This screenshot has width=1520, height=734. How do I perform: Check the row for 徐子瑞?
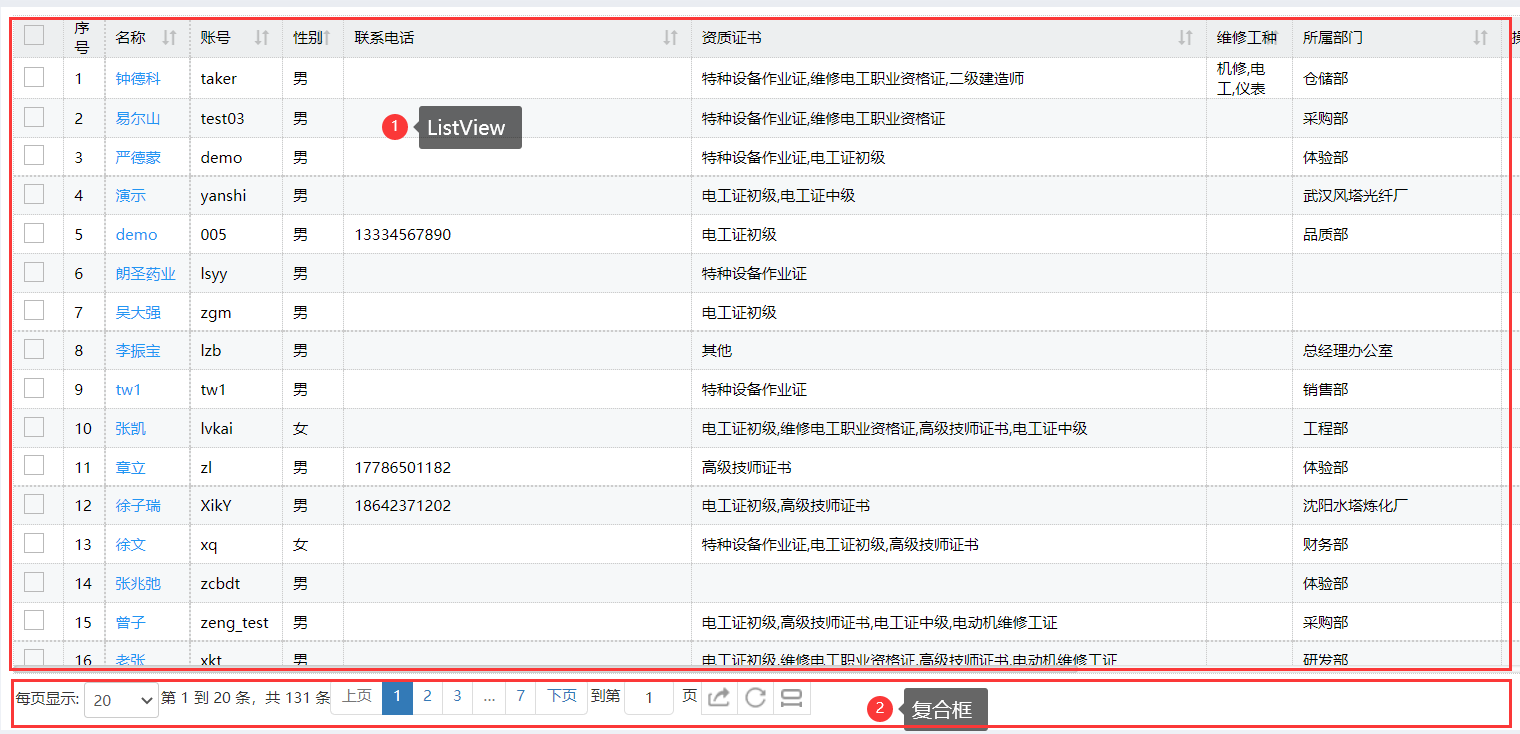34,504
